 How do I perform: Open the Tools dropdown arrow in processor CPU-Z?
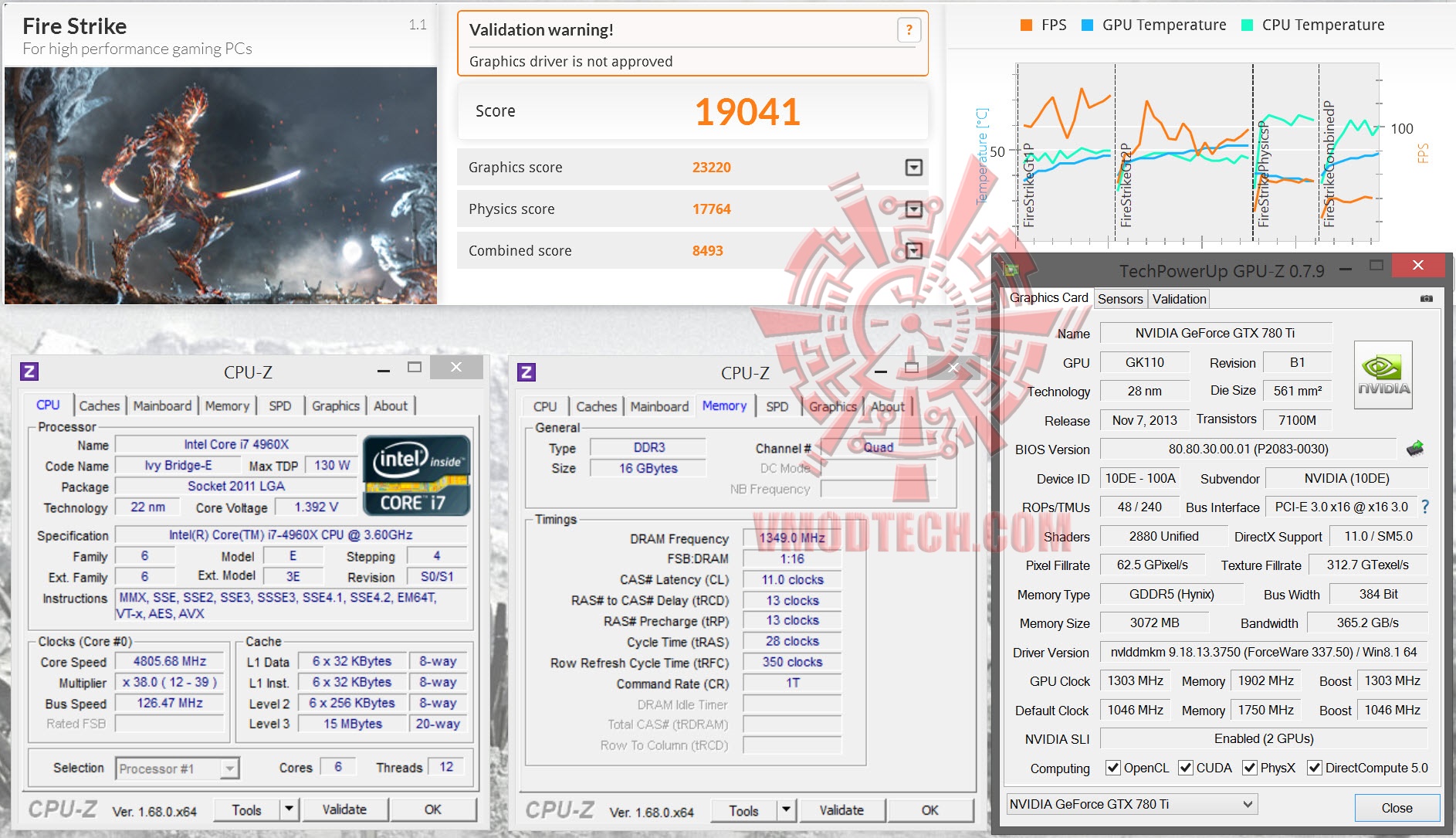289,809
